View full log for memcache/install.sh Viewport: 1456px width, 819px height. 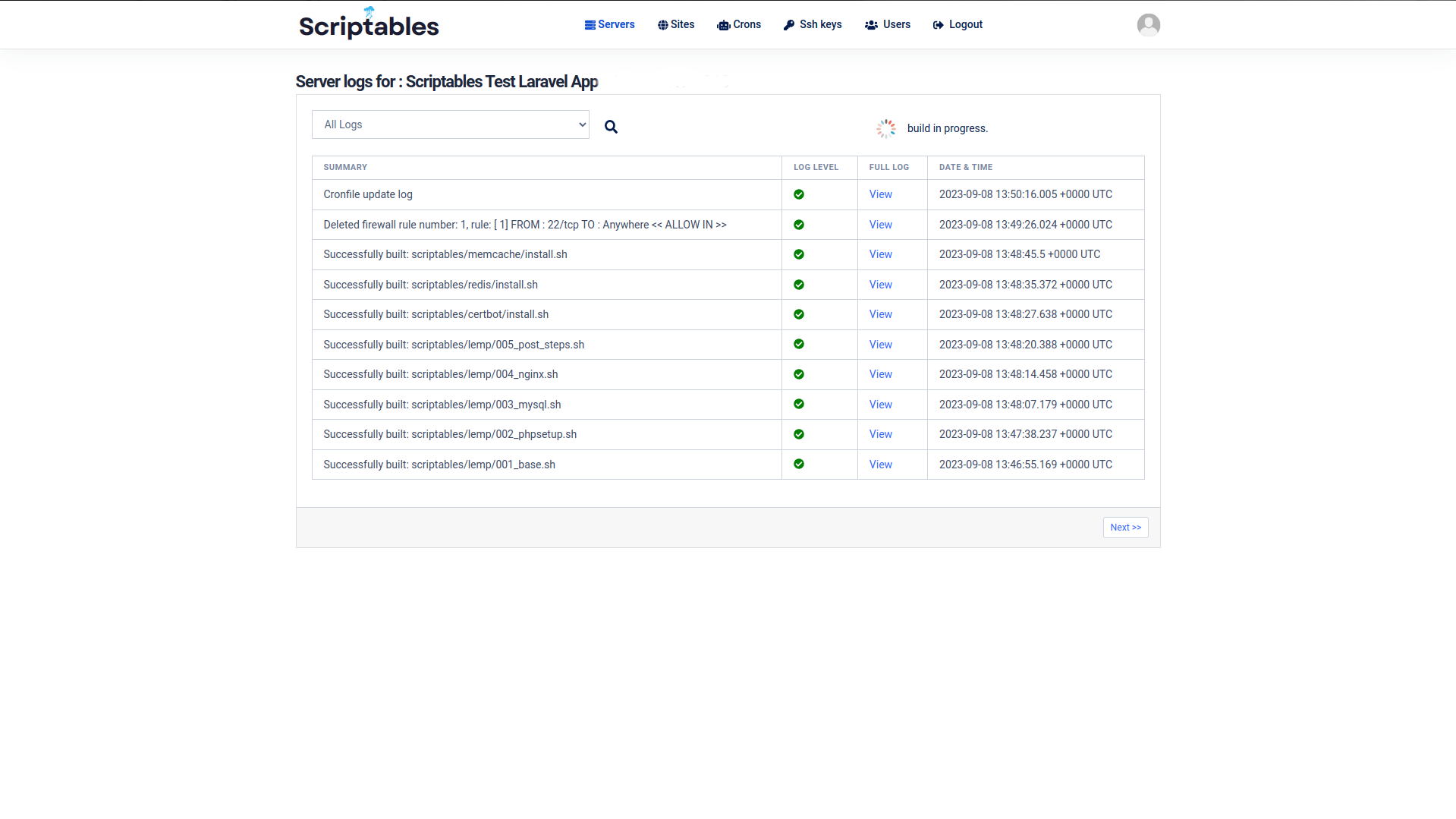click(x=880, y=254)
